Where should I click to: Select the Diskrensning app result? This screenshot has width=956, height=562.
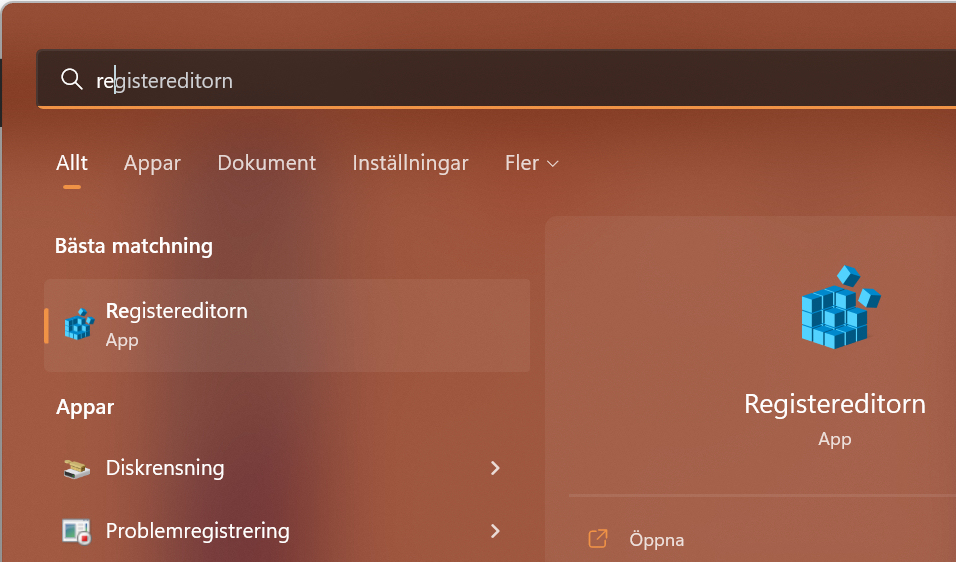tap(287, 468)
